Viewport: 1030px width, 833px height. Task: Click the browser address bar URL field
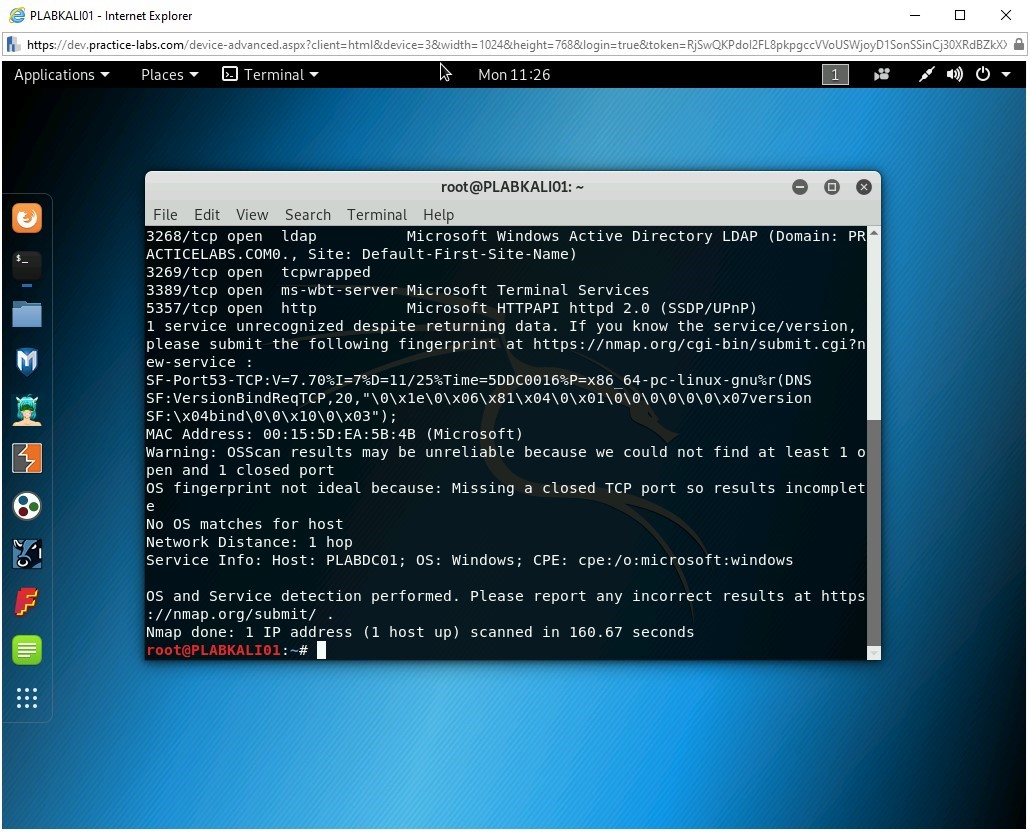400,44
